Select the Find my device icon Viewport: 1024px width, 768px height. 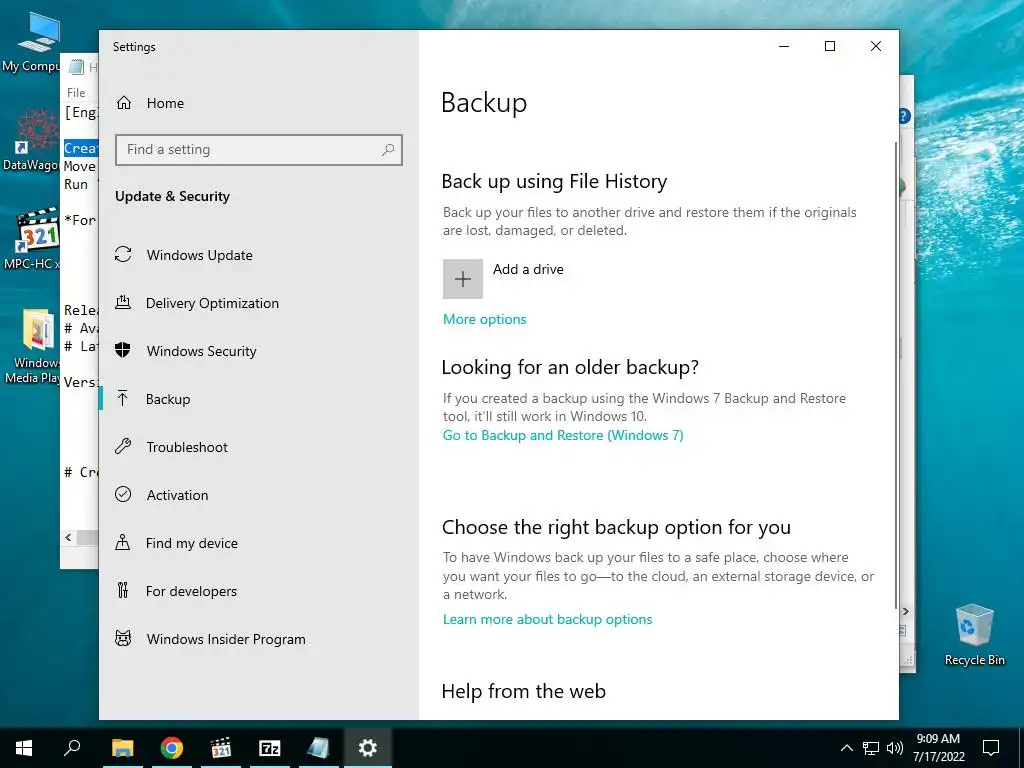(123, 543)
